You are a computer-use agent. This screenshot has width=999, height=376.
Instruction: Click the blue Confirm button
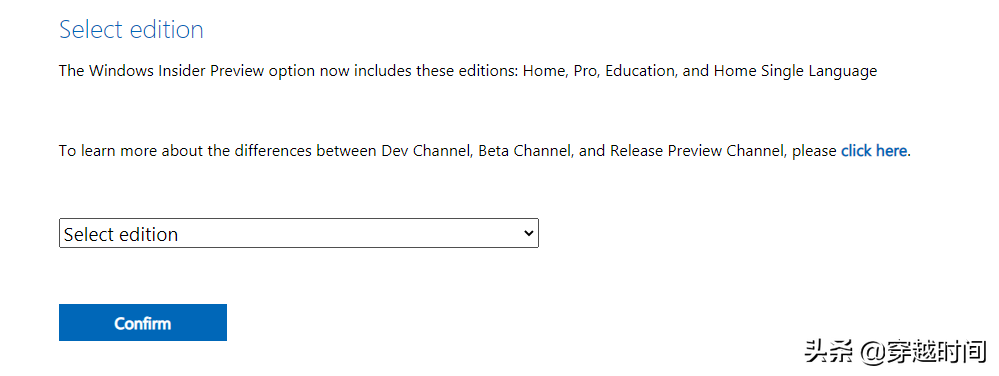point(143,322)
